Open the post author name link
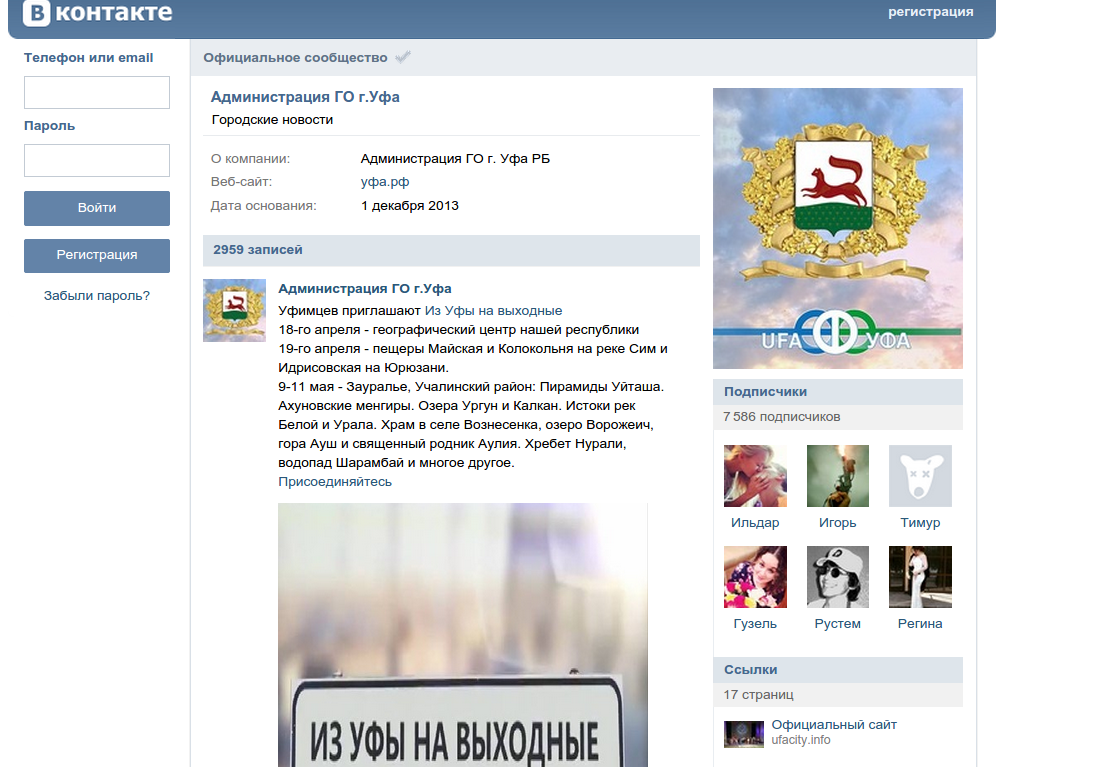The width and height of the screenshot is (1103, 767). [x=364, y=289]
